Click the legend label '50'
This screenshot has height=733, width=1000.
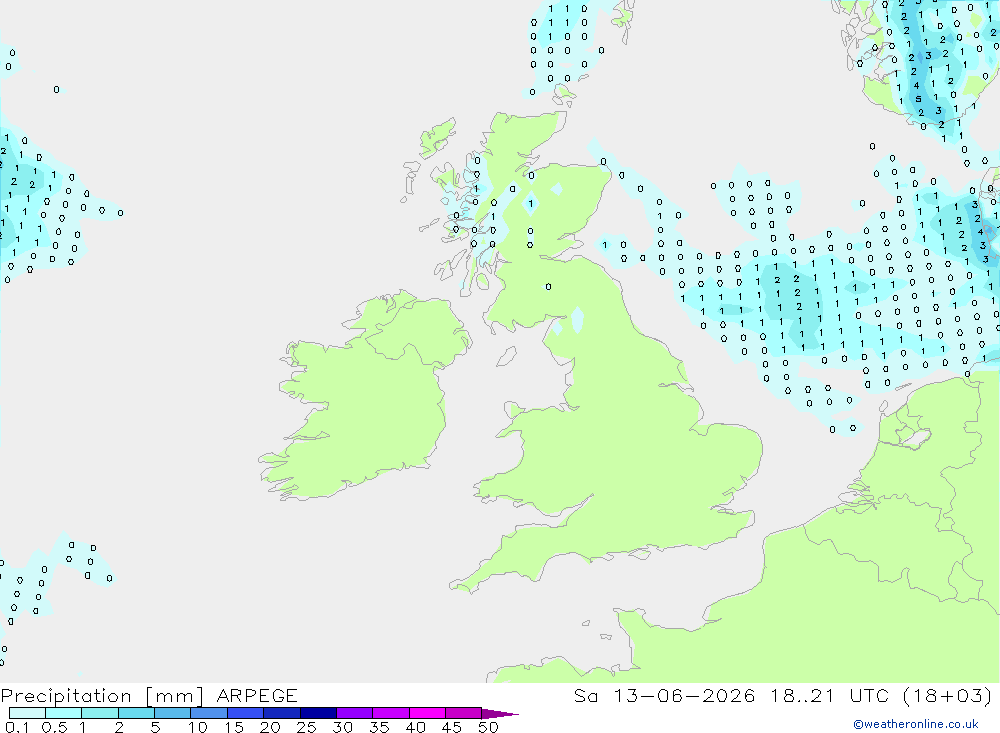pos(488,727)
